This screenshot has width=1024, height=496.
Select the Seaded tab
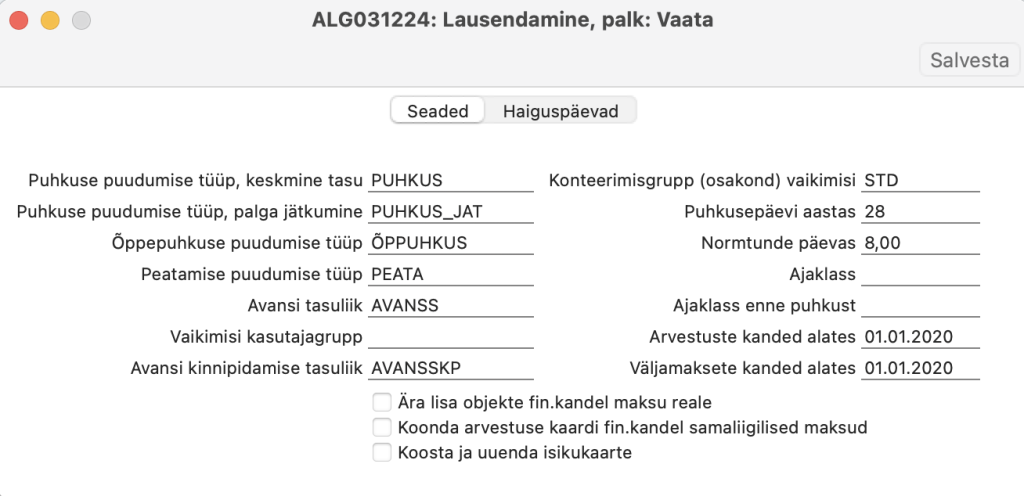(438, 111)
